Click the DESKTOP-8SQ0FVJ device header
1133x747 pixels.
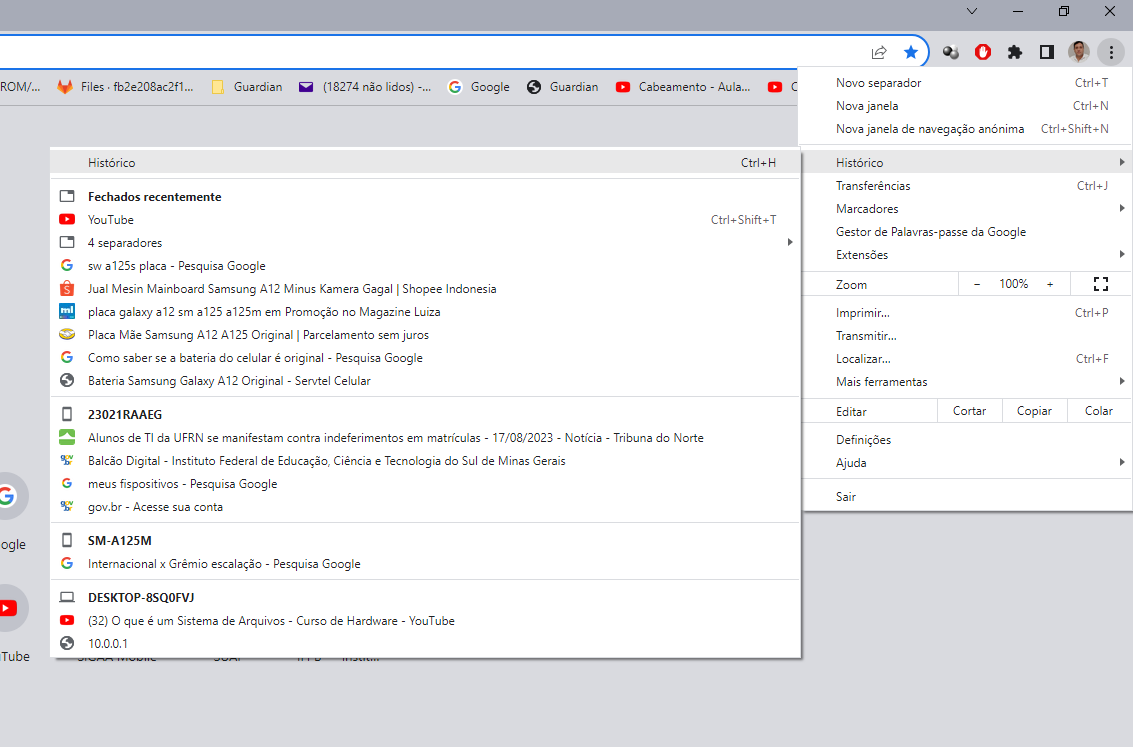click(426, 597)
